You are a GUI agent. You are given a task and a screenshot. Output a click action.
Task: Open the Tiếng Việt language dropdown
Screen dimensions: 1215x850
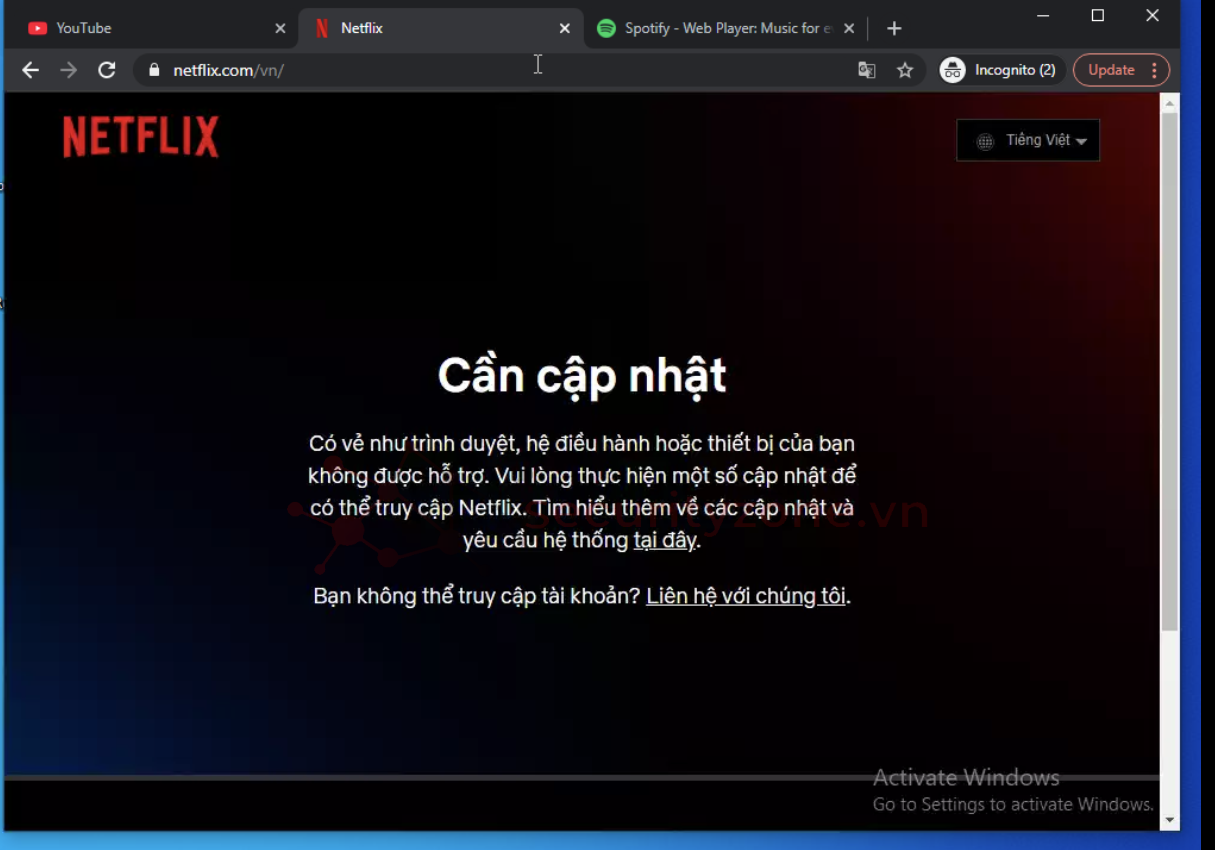[1028, 141]
